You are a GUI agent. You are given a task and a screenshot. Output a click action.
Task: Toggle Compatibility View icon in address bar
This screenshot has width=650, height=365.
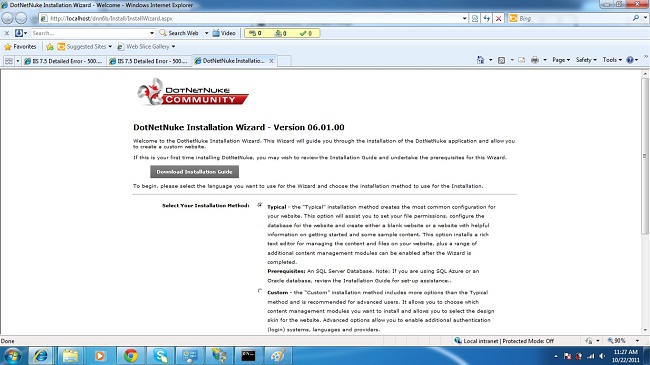(475, 18)
